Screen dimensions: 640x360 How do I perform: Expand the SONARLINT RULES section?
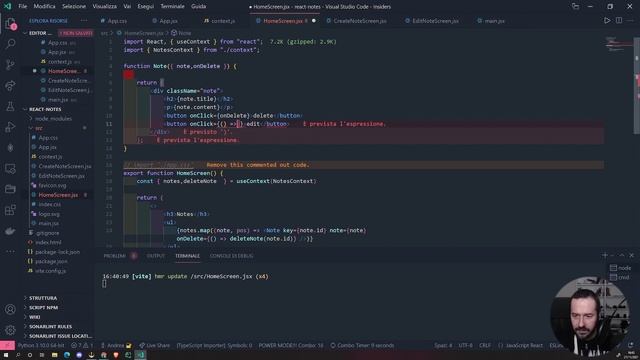click(50, 327)
